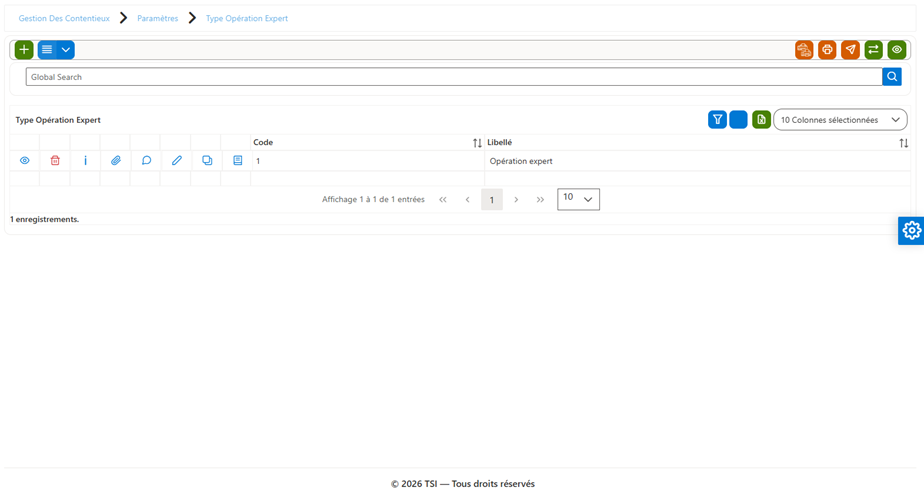Open Type Opération Expert breadcrumb link
924x494 pixels.
point(247,18)
